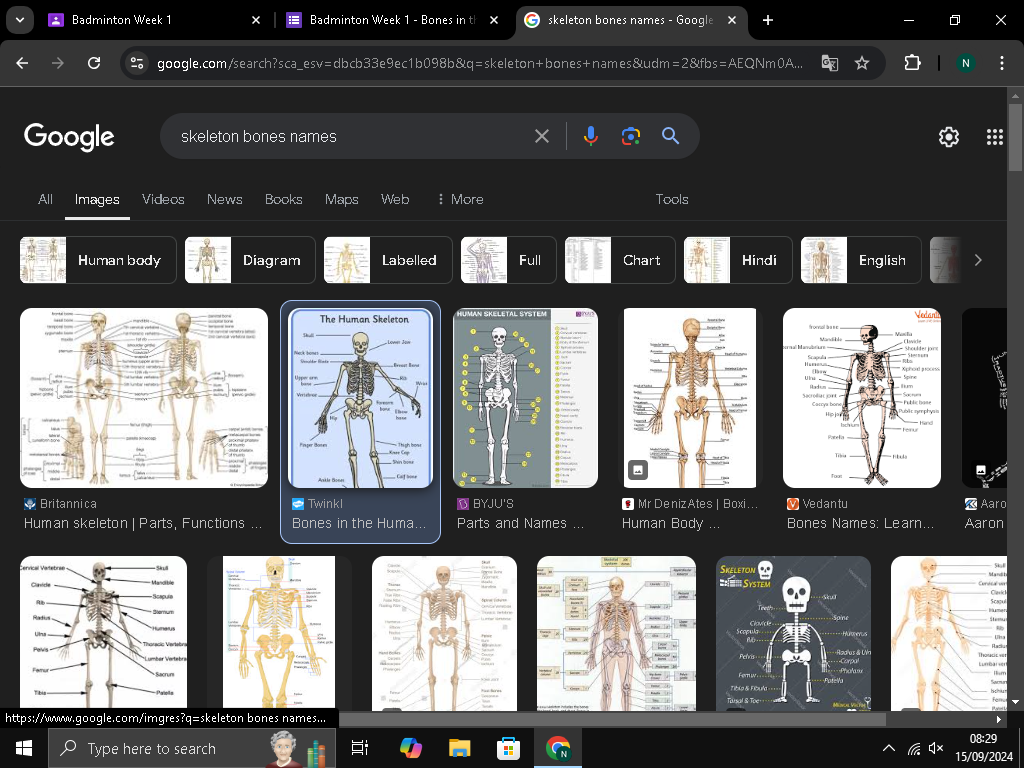Screen dimensions: 1024x768
Task: Open Microsoft Store from taskbar
Action: pos(508,748)
